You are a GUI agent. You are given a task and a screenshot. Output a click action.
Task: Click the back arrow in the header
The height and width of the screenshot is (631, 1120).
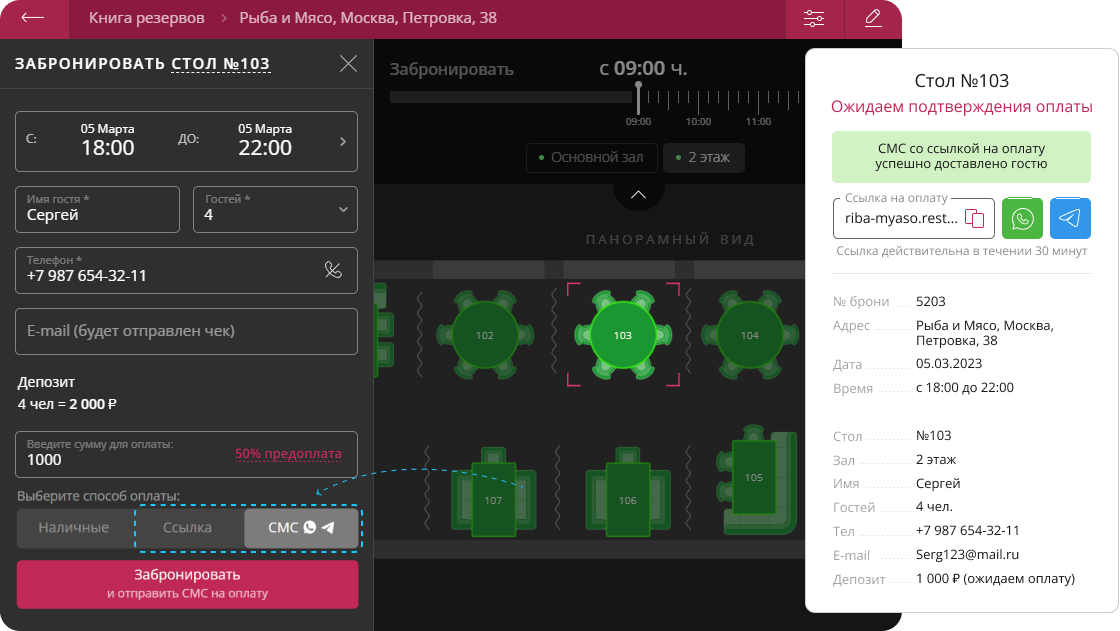(x=33, y=18)
